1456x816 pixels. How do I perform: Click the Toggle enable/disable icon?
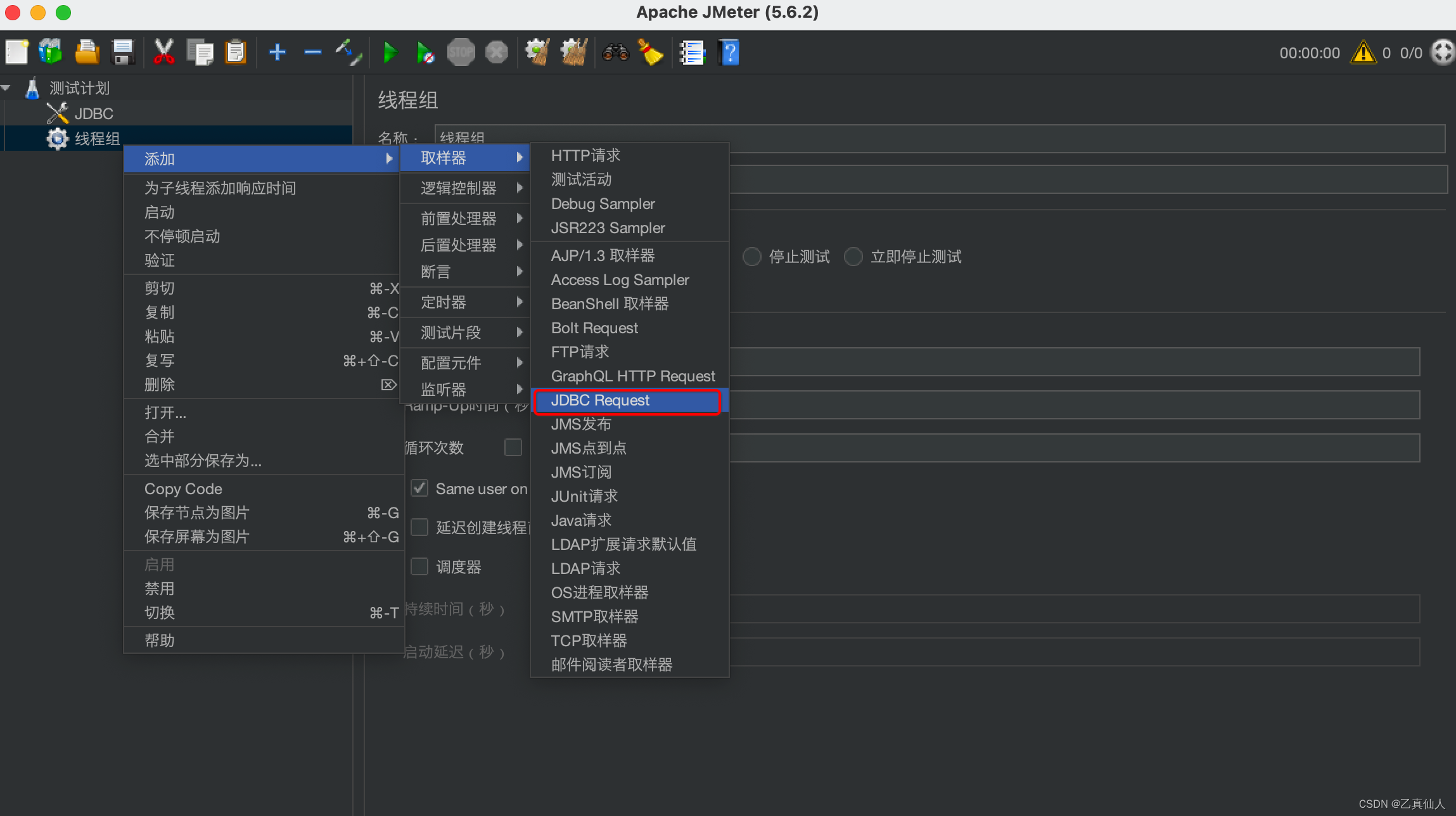pyautogui.click(x=348, y=53)
